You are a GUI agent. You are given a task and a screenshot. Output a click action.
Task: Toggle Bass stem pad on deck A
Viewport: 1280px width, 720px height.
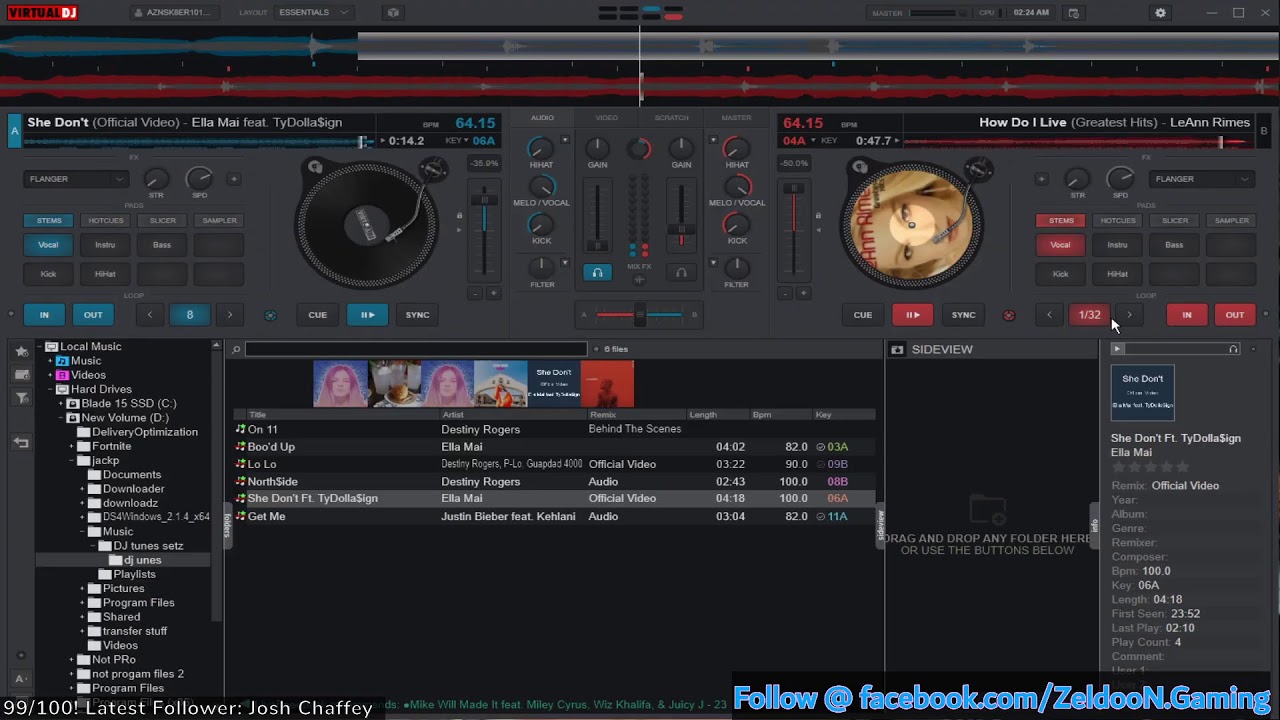point(162,245)
